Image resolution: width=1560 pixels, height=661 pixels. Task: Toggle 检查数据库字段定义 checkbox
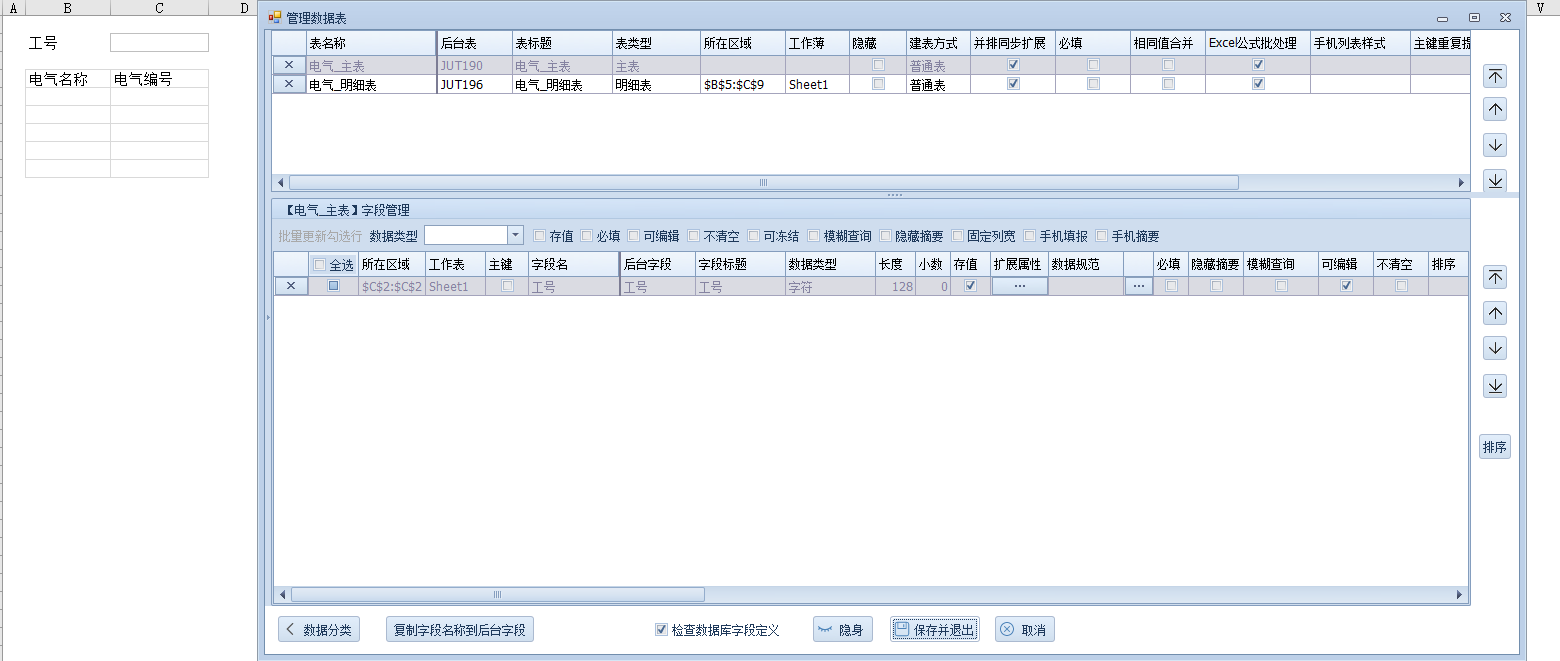click(661, 630)
